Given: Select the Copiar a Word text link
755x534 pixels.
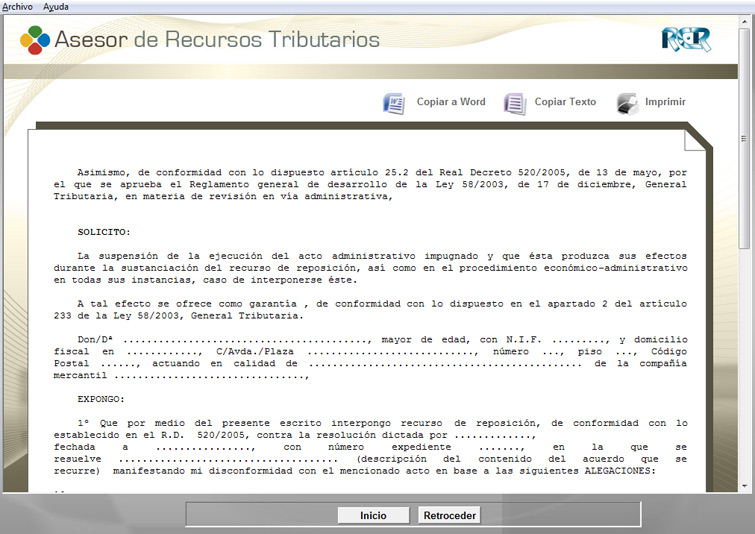Looking at the screenshot, I should (x=451, y=102).
